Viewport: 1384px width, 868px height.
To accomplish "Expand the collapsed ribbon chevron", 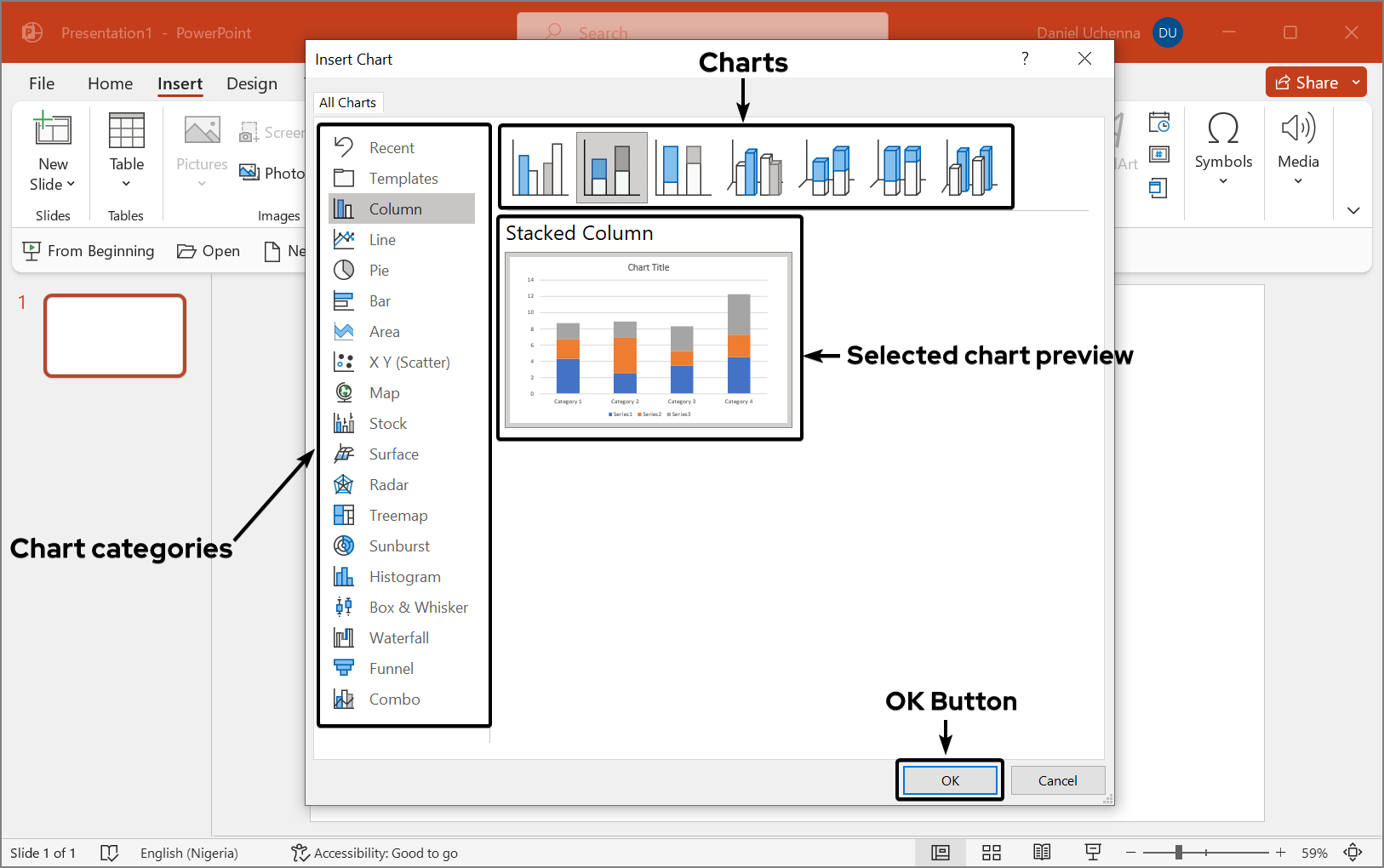I will point(1352,210).
